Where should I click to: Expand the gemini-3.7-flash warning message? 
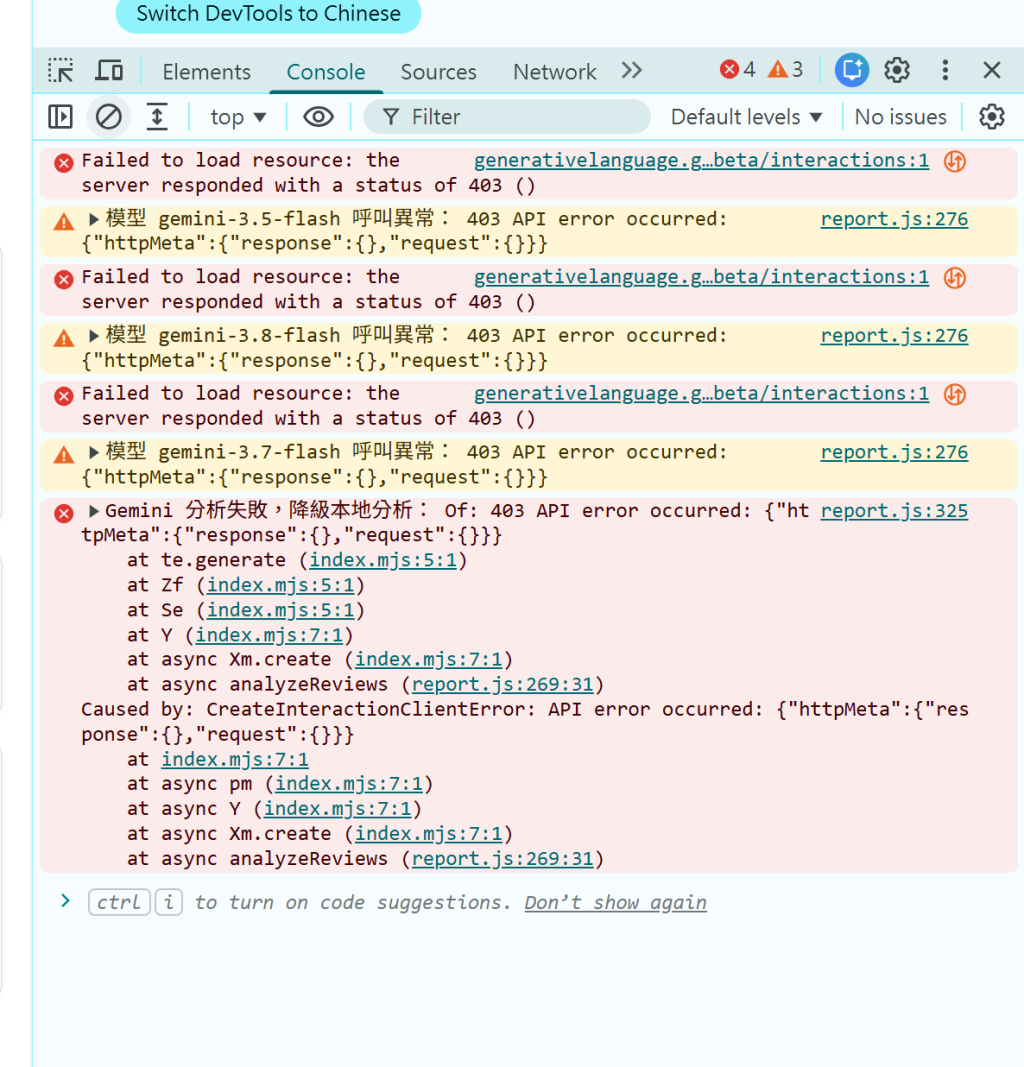coord(94,452)
